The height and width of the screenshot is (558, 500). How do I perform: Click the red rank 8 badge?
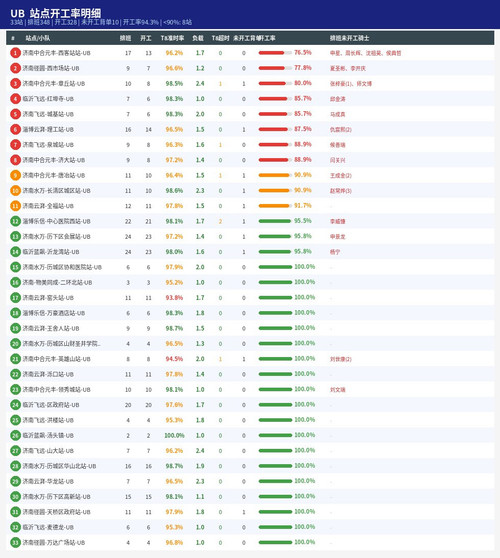tap(15, 160)
